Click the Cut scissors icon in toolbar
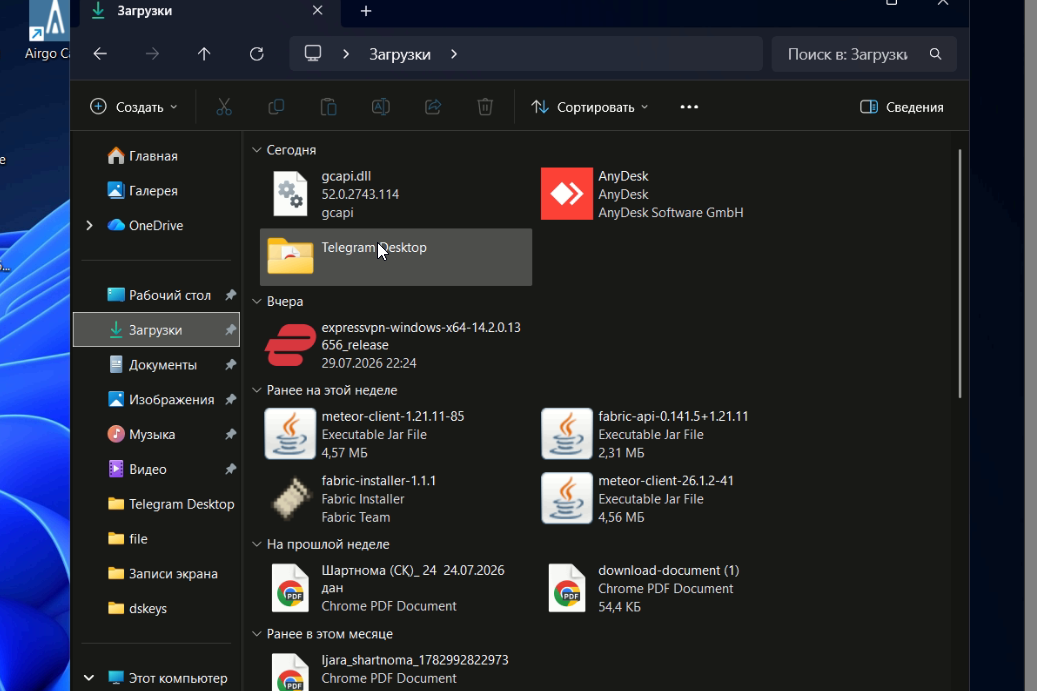The height and width of the screenshot is (691, 1037). pyautogui.click(x=224, y=107)
